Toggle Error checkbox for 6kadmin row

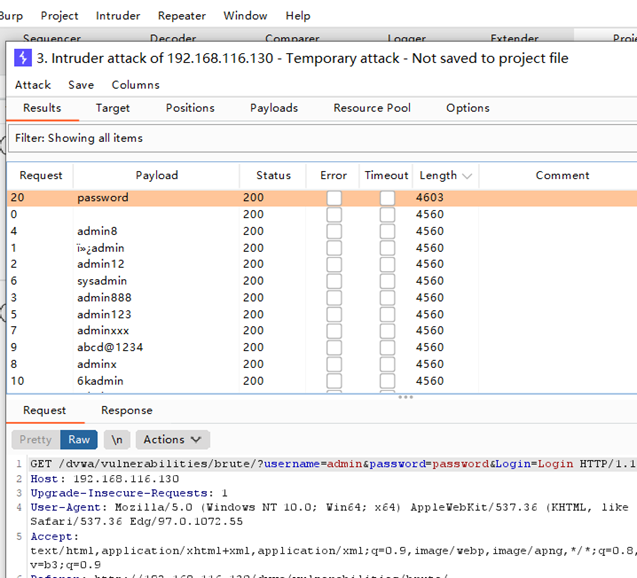tap(334, 381)
